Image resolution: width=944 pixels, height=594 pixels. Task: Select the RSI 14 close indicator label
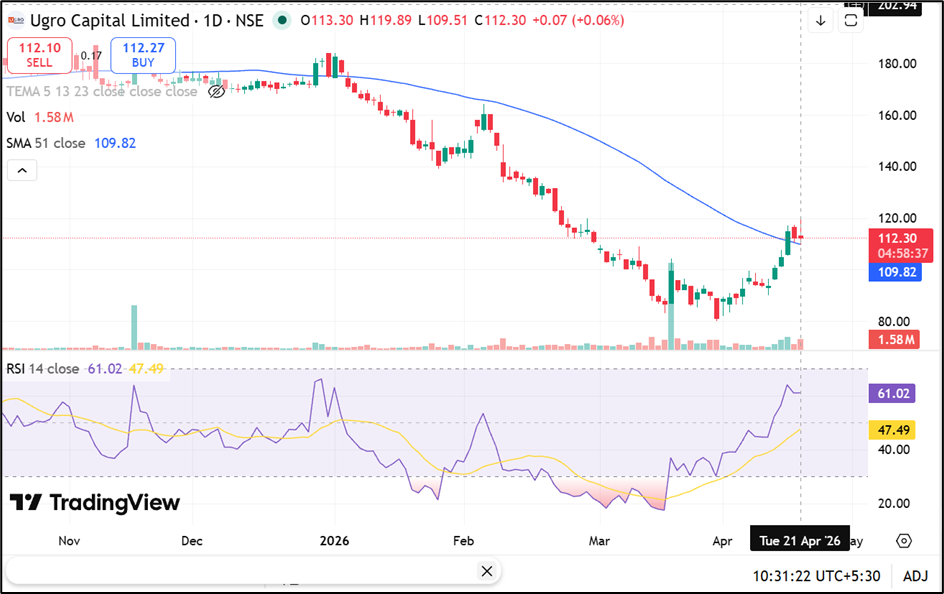(43, 369)
